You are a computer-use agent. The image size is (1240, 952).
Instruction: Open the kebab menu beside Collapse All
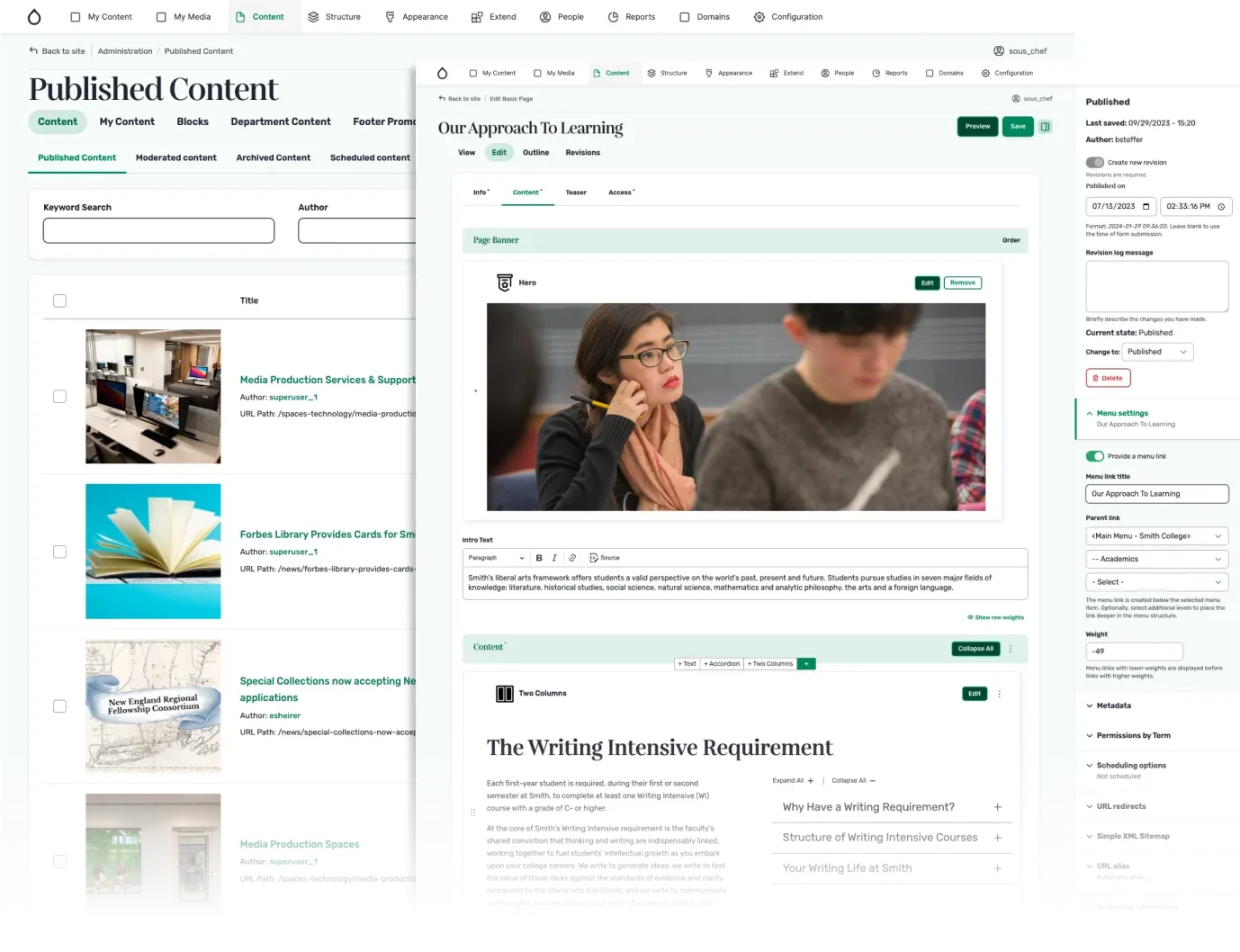click(1010, 648)
